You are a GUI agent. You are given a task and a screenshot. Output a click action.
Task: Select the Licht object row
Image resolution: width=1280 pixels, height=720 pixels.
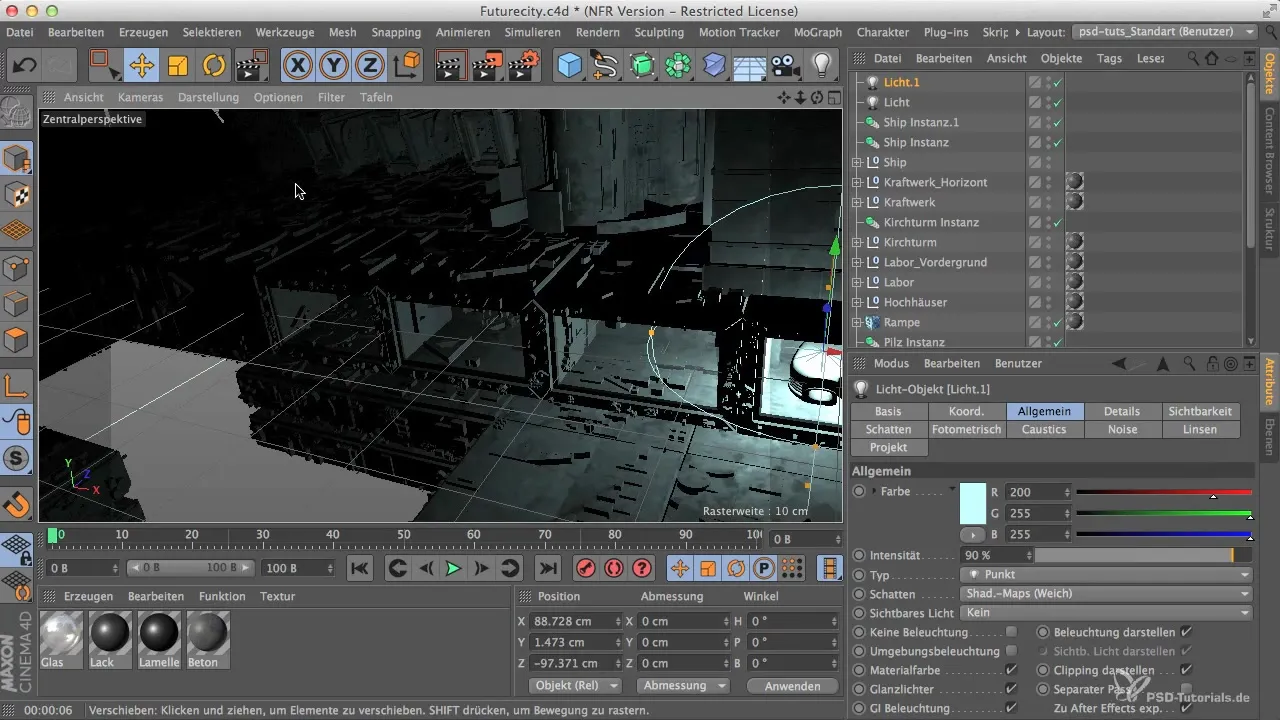[x=896, y=102]
